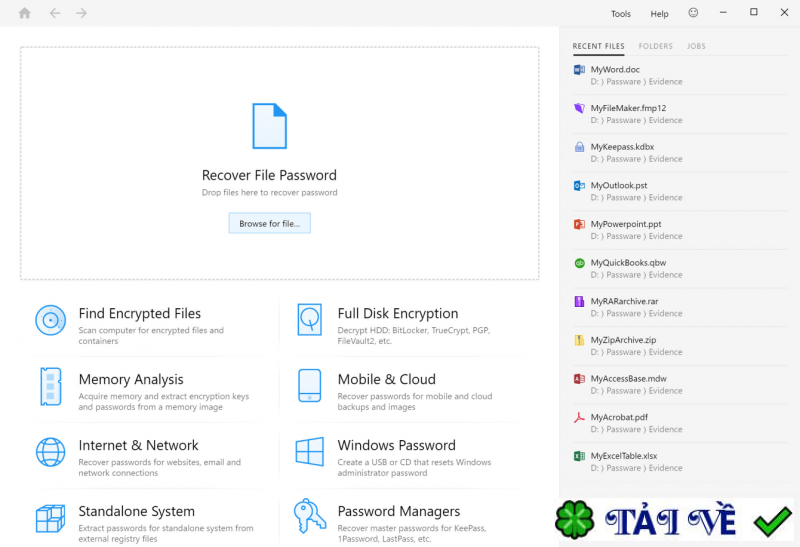Click the forward arrow navigation icon
Viewport: 800px width, 547px height.
81,13
